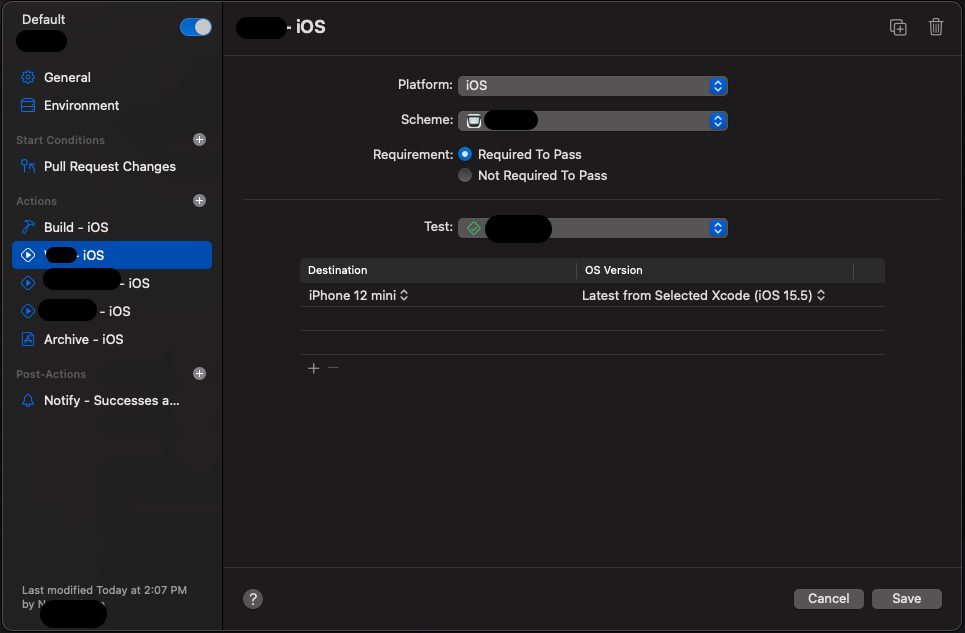Remove the destination with the minus button
The height and width of the screenshot is (633, 965).
pyautogui.click(x=334, y=368)
